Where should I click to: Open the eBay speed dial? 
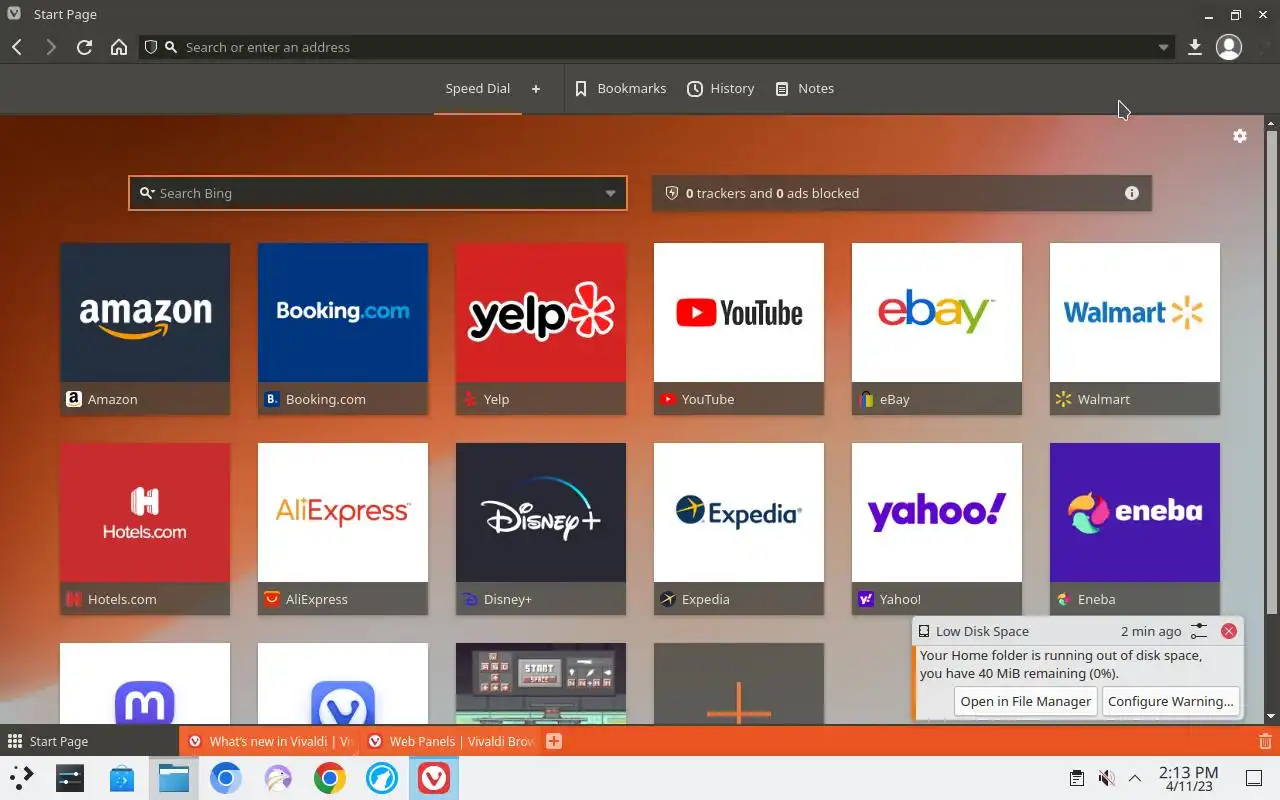pyautogui.click(x=937, y=329)
